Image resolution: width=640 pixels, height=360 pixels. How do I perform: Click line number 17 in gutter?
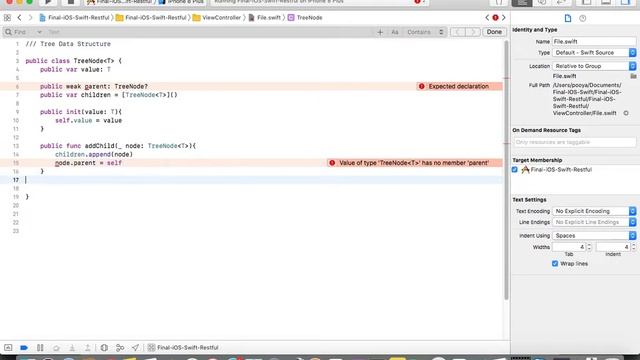click(x=16, y=180)
